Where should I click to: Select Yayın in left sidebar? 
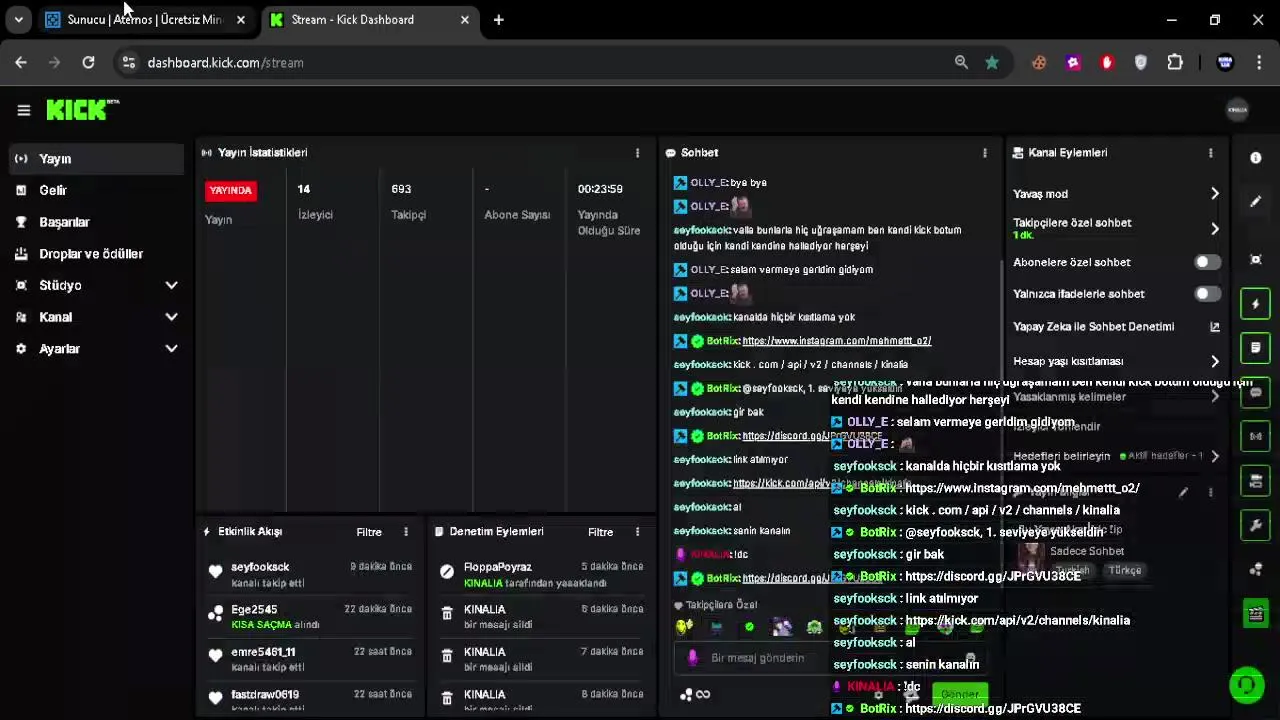96,159
